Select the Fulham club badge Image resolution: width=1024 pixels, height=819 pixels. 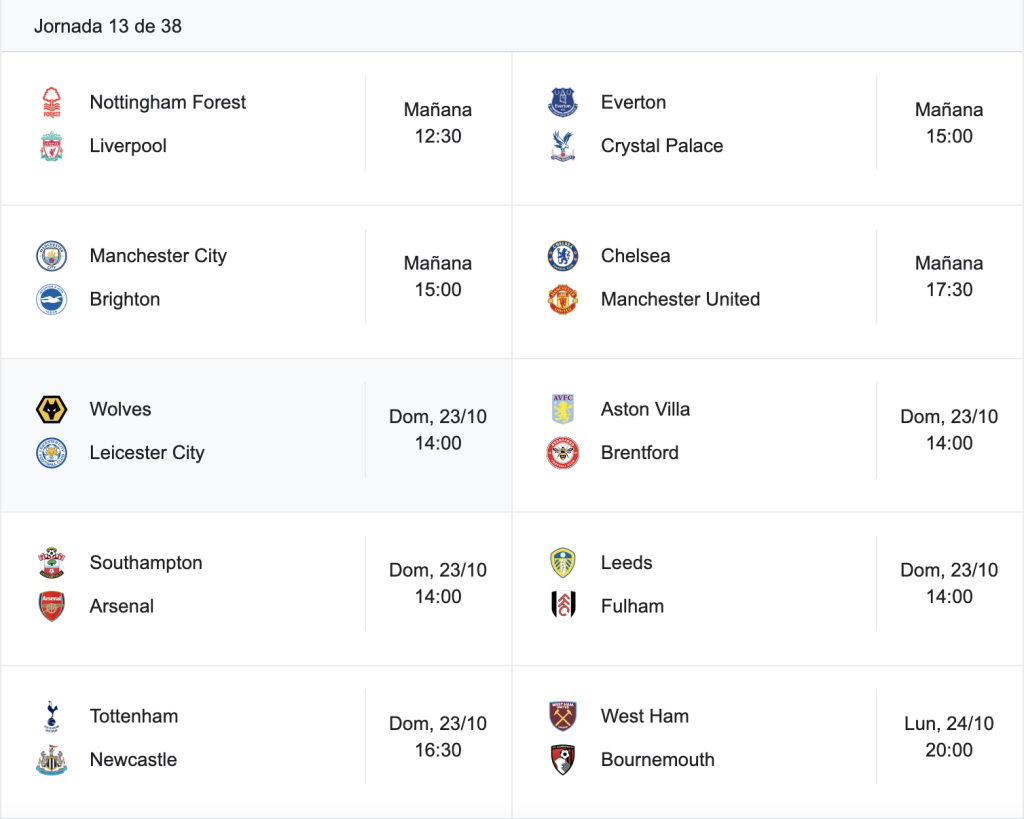pyautogui.click(x=563, y=607)
